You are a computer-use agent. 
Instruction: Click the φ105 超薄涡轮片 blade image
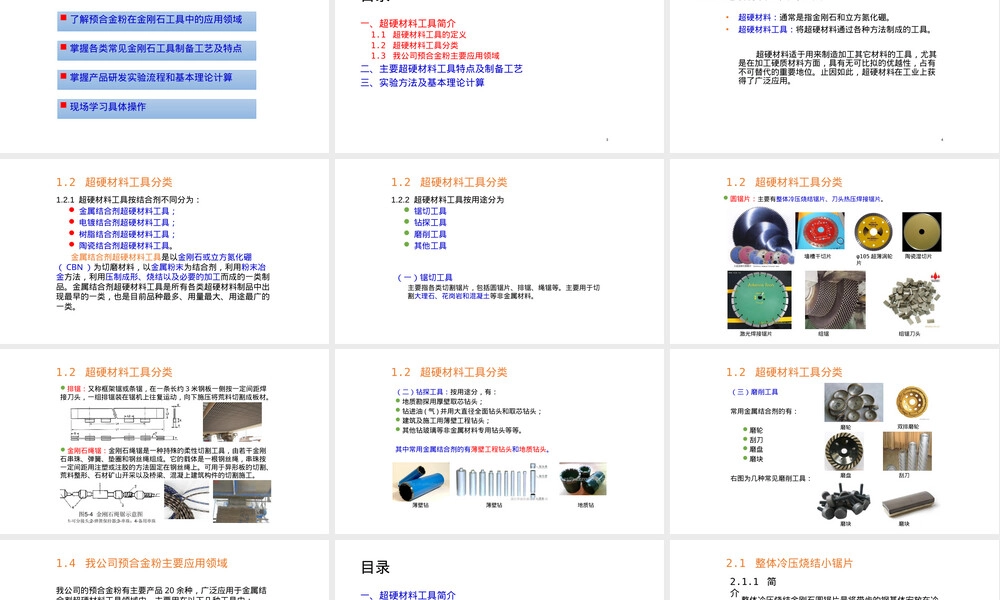click(x=873, y=232)
